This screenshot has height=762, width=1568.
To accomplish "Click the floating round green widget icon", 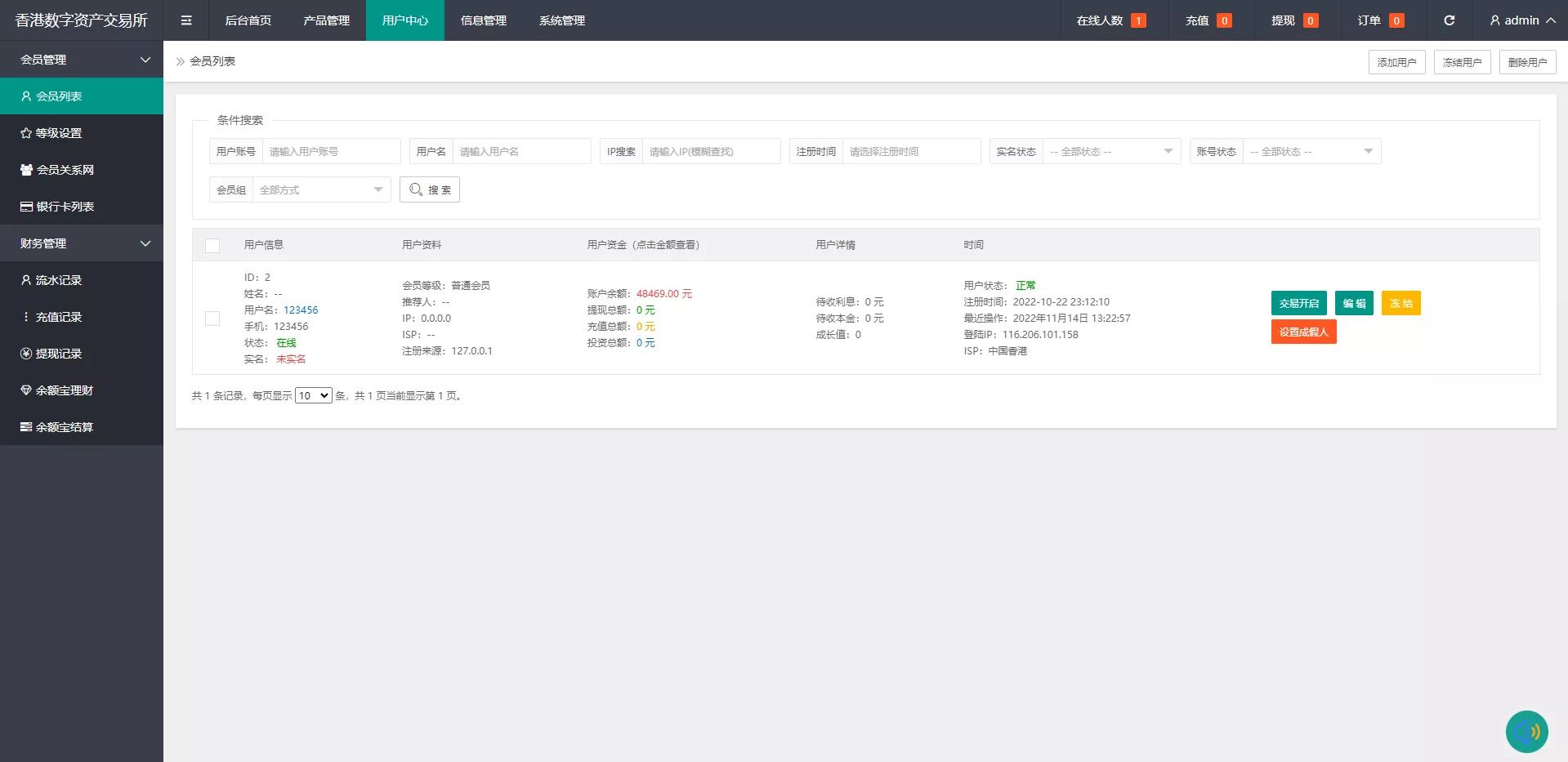I will 1526,731.
